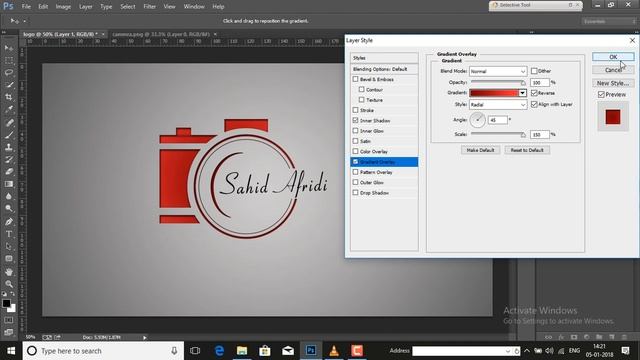The image size is (640, 360).
Task: Select the Blur tool
Action: [x=9, y=196]
